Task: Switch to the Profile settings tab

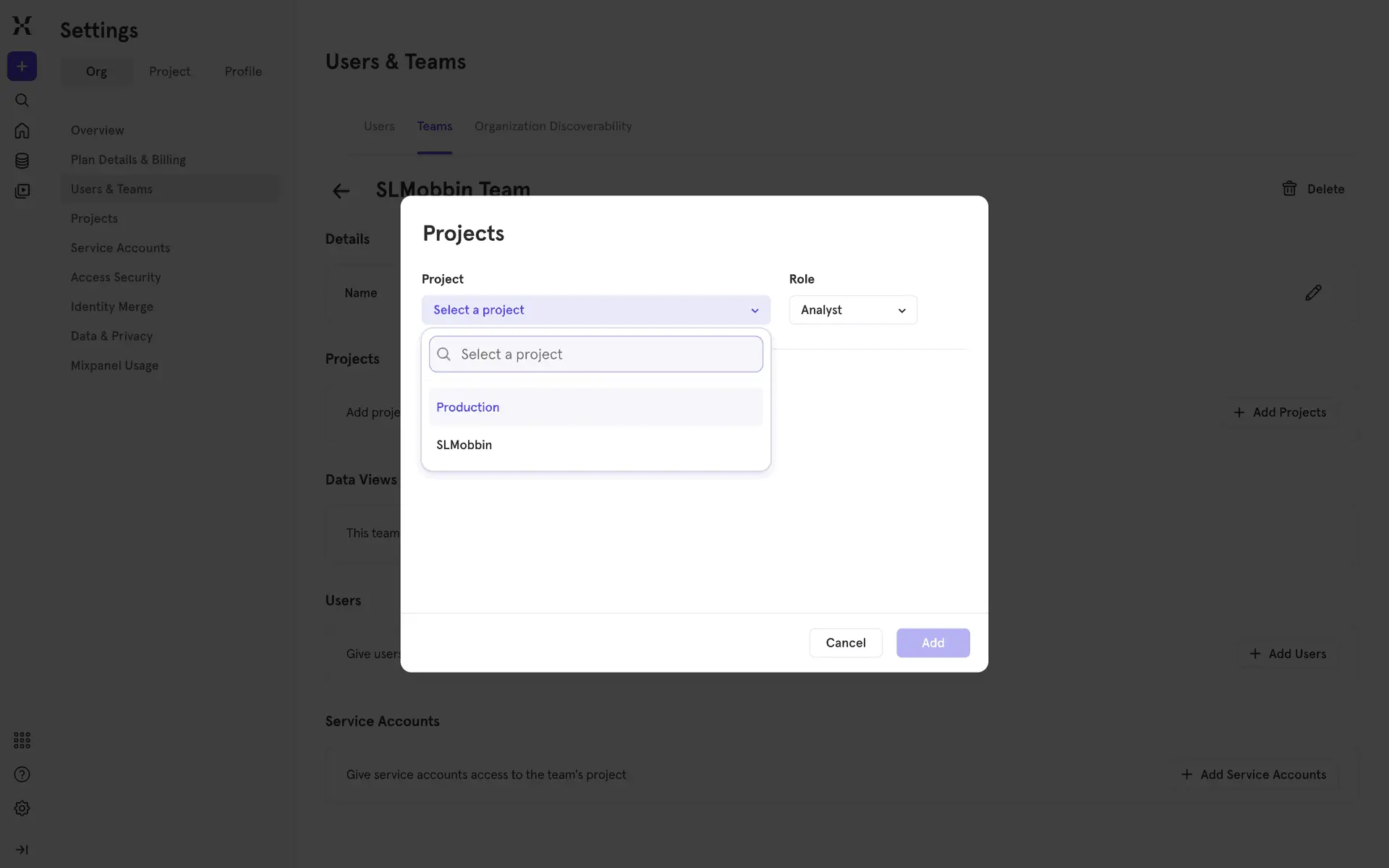Action: tap(243, 72)
